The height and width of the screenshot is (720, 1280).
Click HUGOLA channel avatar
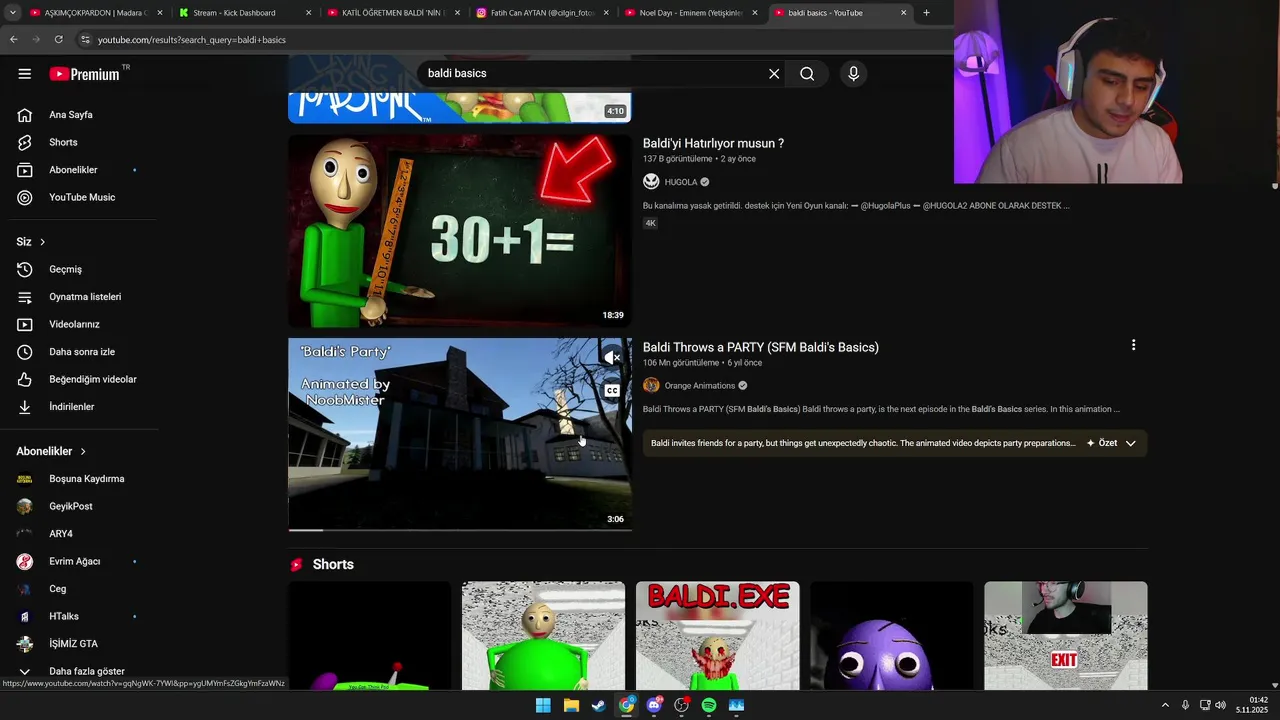click(x=651, y=182)
